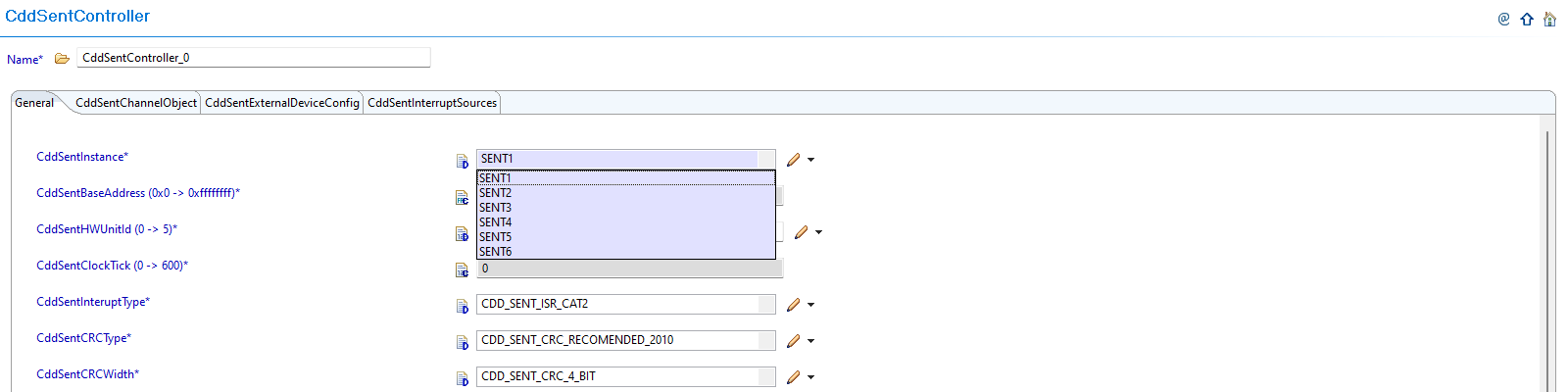Image resolution: width=1568 pixels, height=392 pixels.
Task: Expand the arrow beside CddSentCRCWidth pencil icon
Action: (811, 378)
